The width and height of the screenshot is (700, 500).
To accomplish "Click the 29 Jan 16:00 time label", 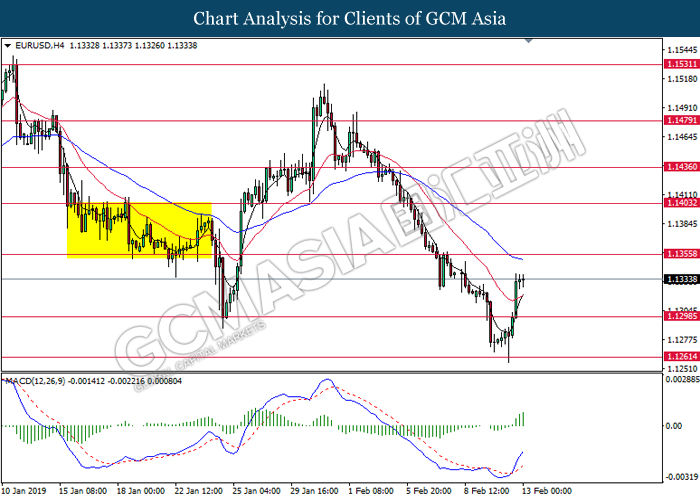I will click(315, 491).
